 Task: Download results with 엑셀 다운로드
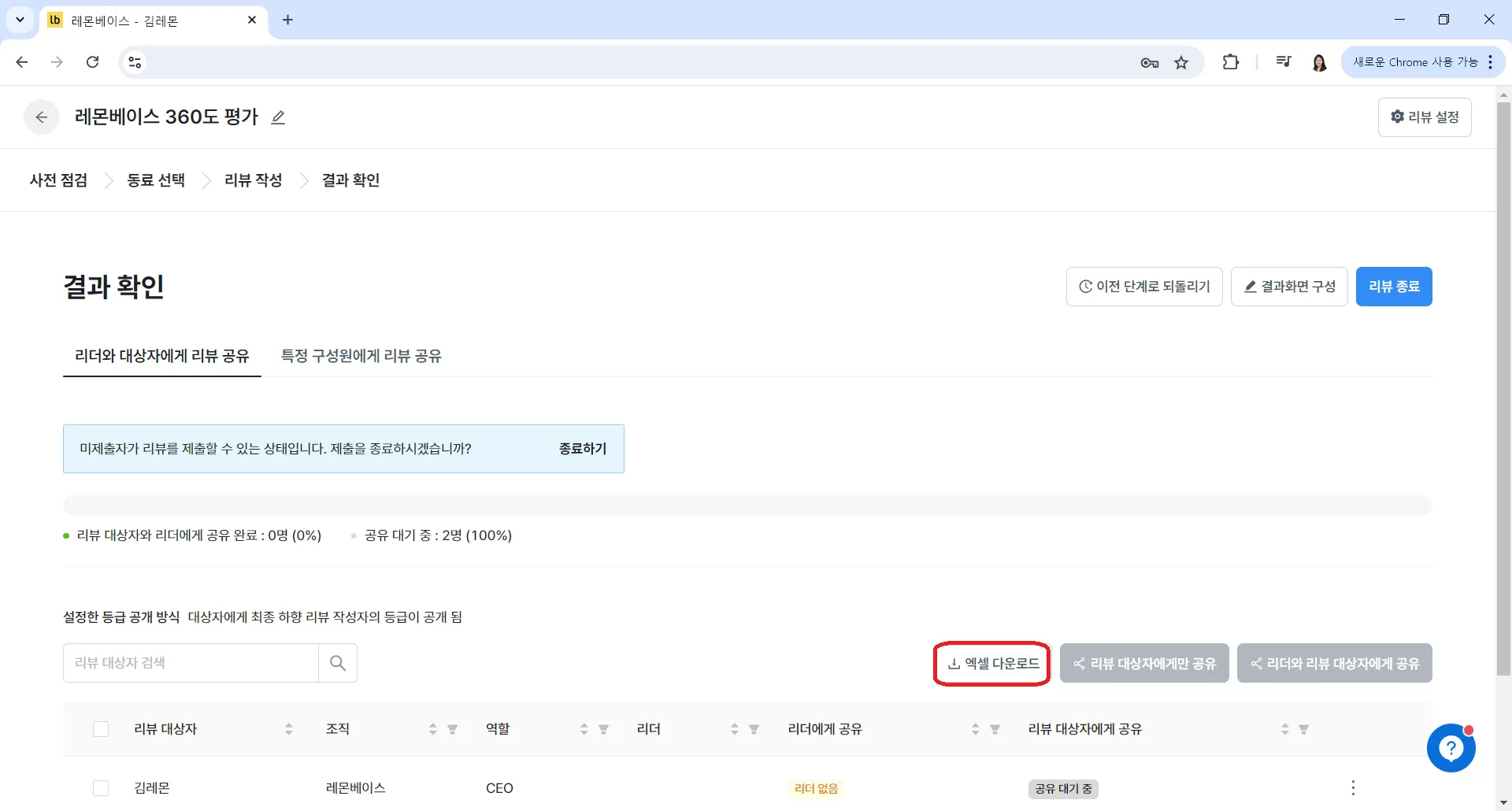tap(992, 664)
